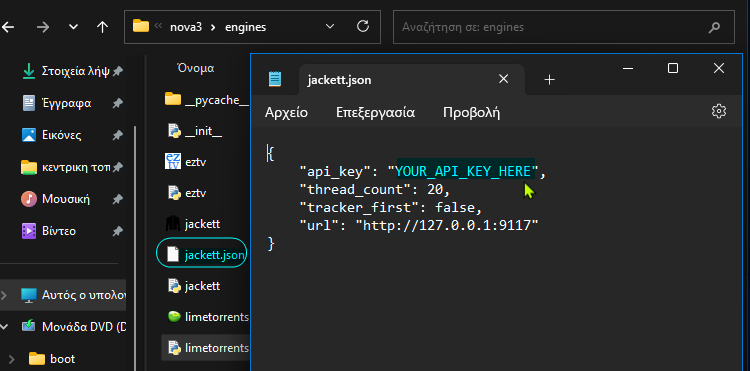750x371 pixels.
Task: Open the Προβολή menu
Action: (472, 113)
